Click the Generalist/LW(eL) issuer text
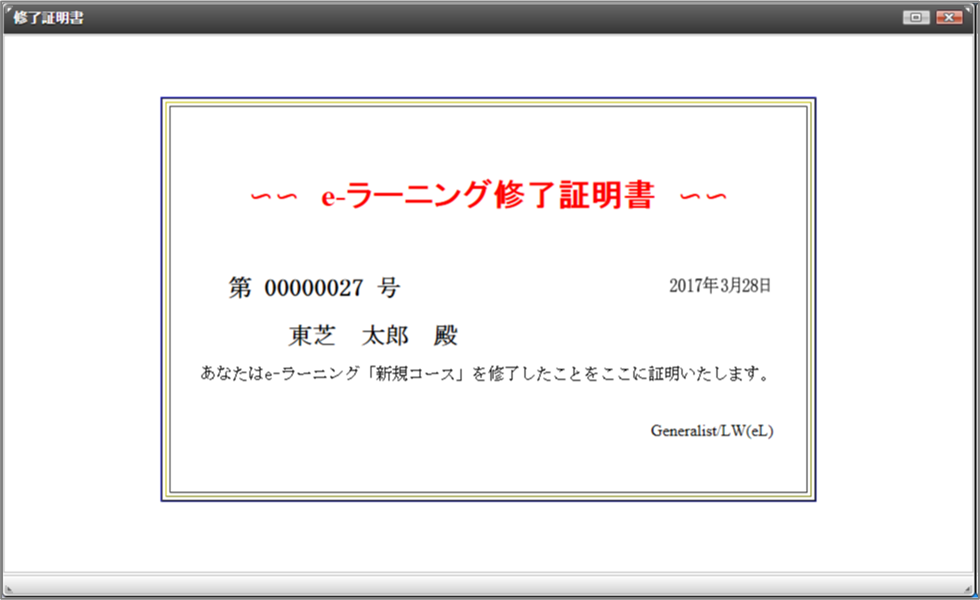This screenshot has height=600, width=980. point(712,431)
